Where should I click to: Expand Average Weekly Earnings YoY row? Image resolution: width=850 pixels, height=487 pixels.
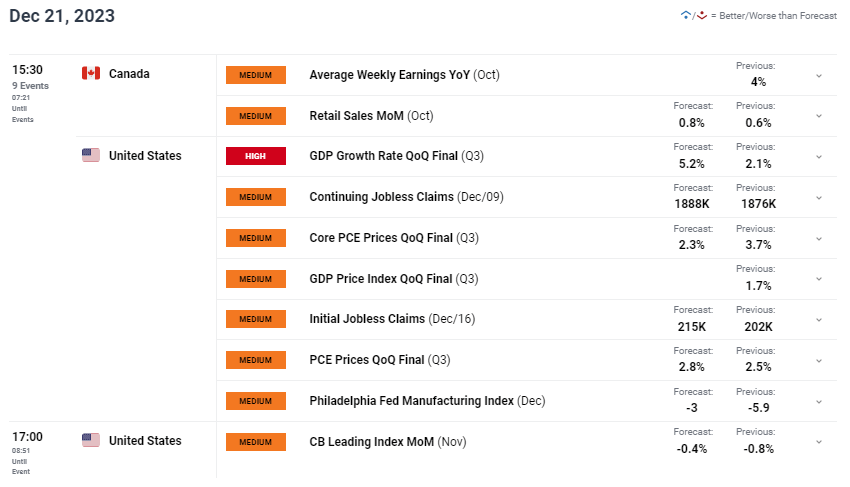click(819, 76)
